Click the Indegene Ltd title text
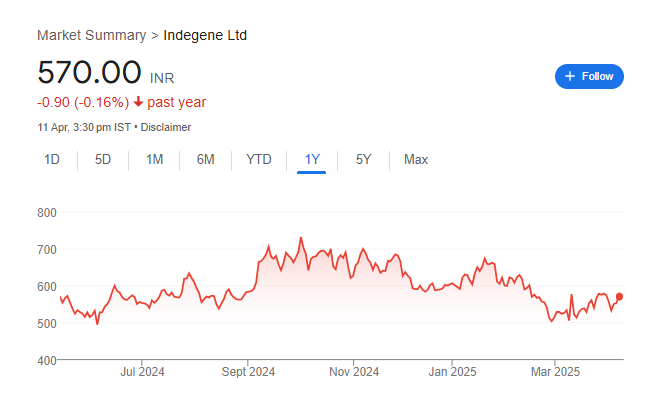 pos(205,35)
